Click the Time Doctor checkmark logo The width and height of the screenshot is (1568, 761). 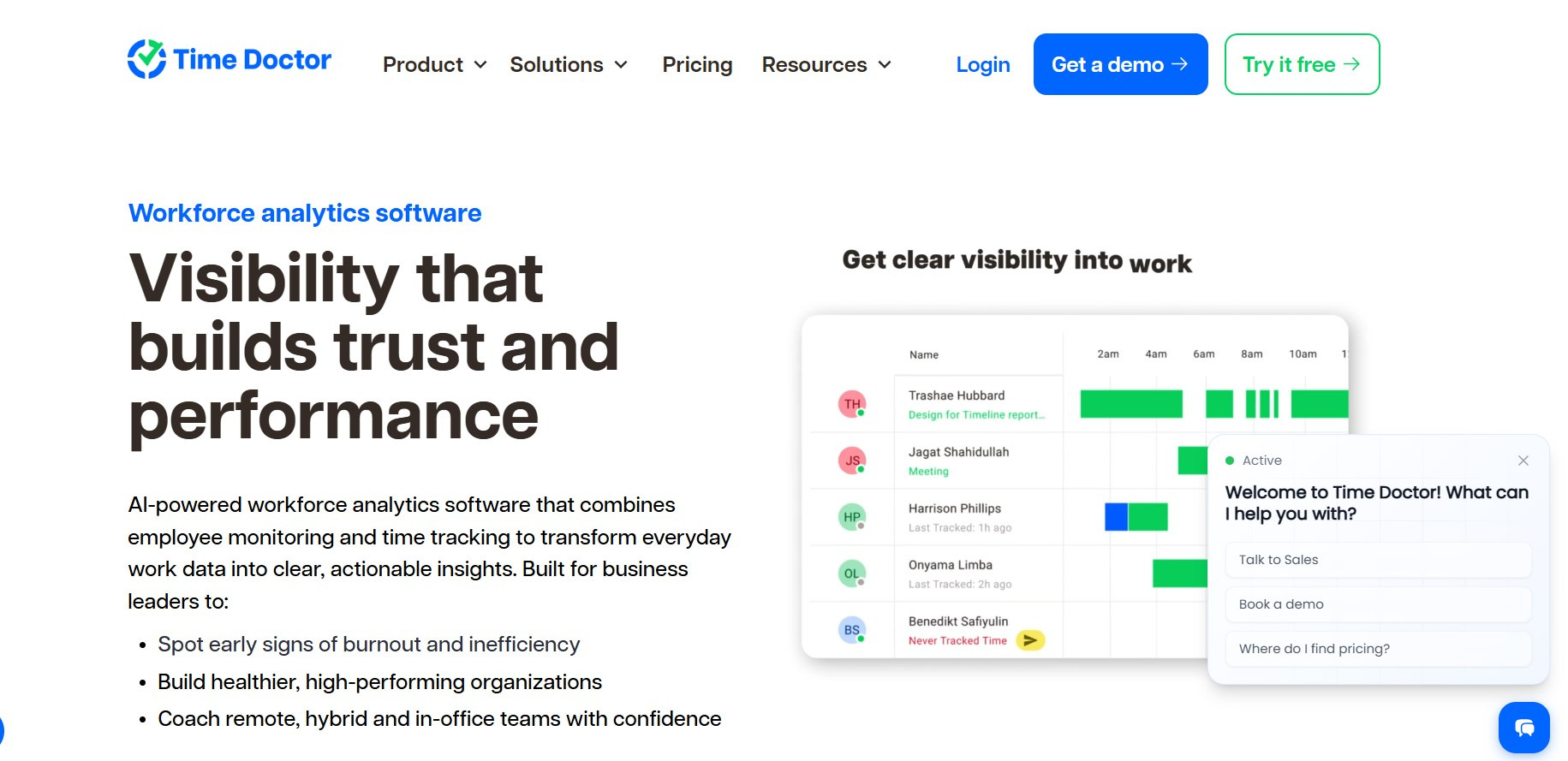[146, 59]
